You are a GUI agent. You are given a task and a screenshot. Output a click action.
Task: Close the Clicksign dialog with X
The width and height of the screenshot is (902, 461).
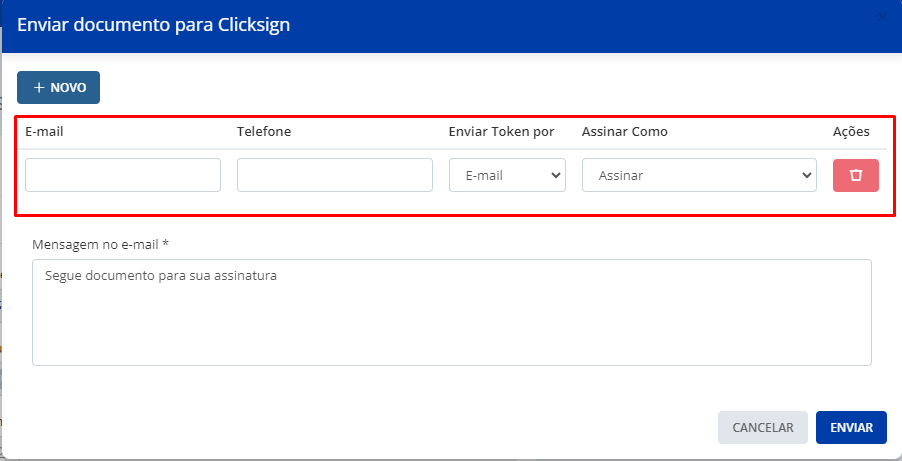pyautogui.click(x=882, y=17)
